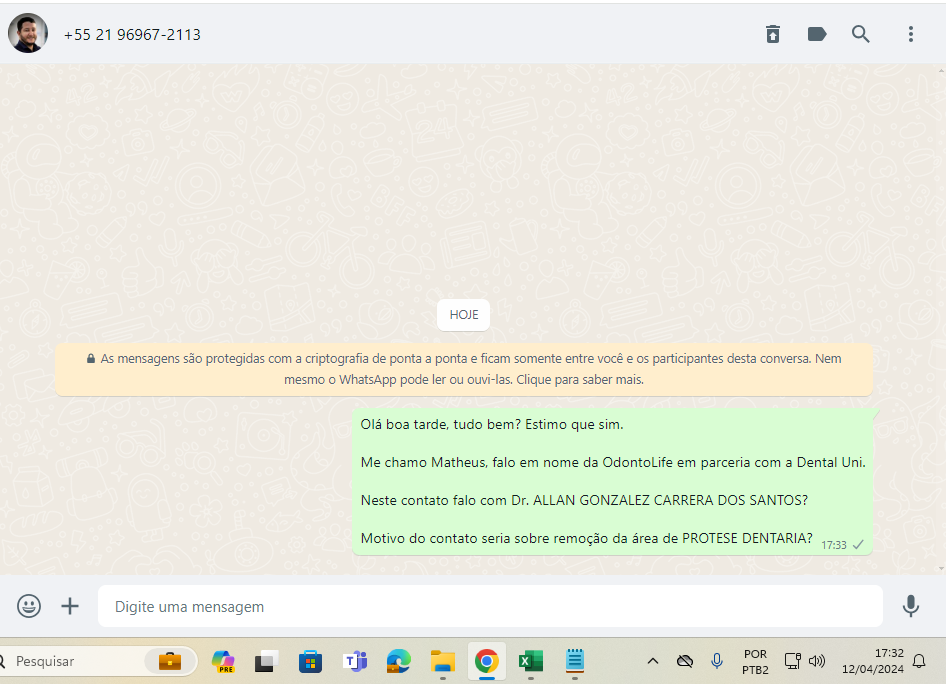The height and width of the screenshot is (684, 946).
Task: Click the delete chat trash icon
Action: [x=773, y=34]
